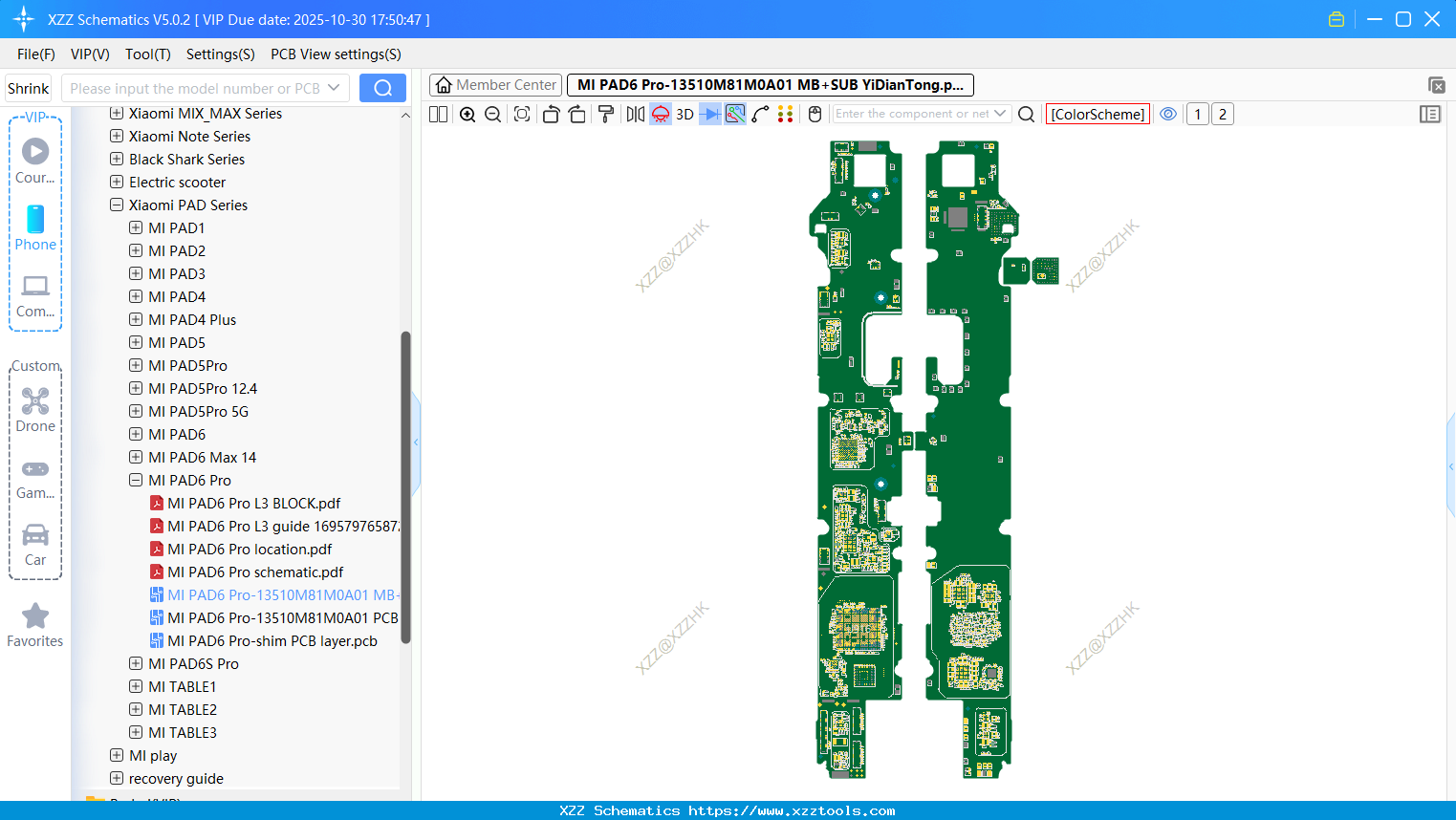The width and height of the screenshot is (1456, 820).
Task: Close the open document tabs icon
Action: (1436, 85)
